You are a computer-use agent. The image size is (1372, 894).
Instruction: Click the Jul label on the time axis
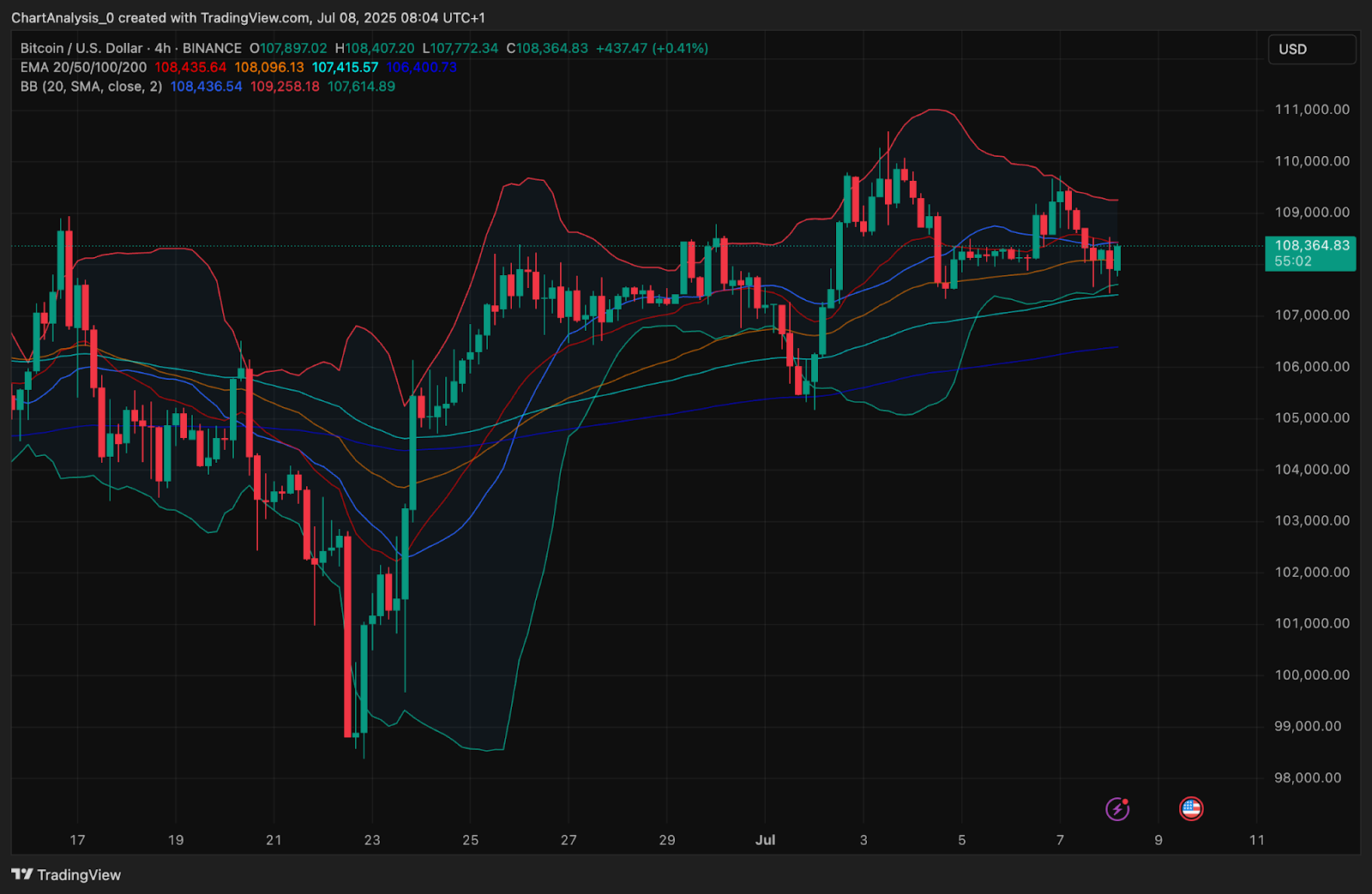[765, 840]
